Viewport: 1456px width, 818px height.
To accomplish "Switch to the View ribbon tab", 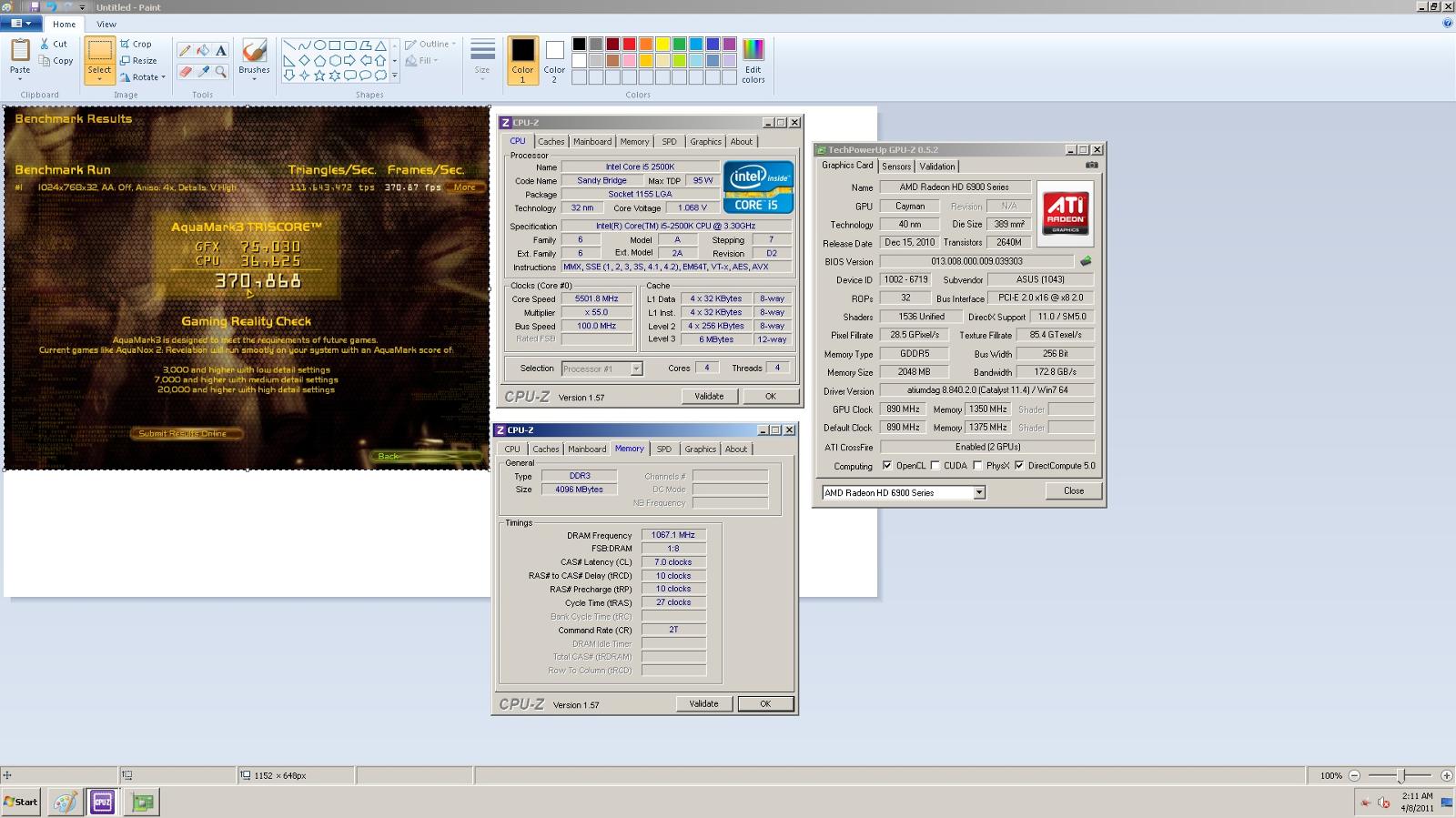I will coord(106,25).
